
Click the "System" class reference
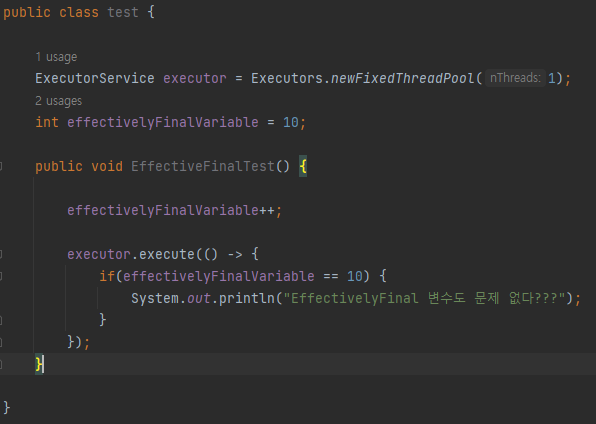point(155,299)
